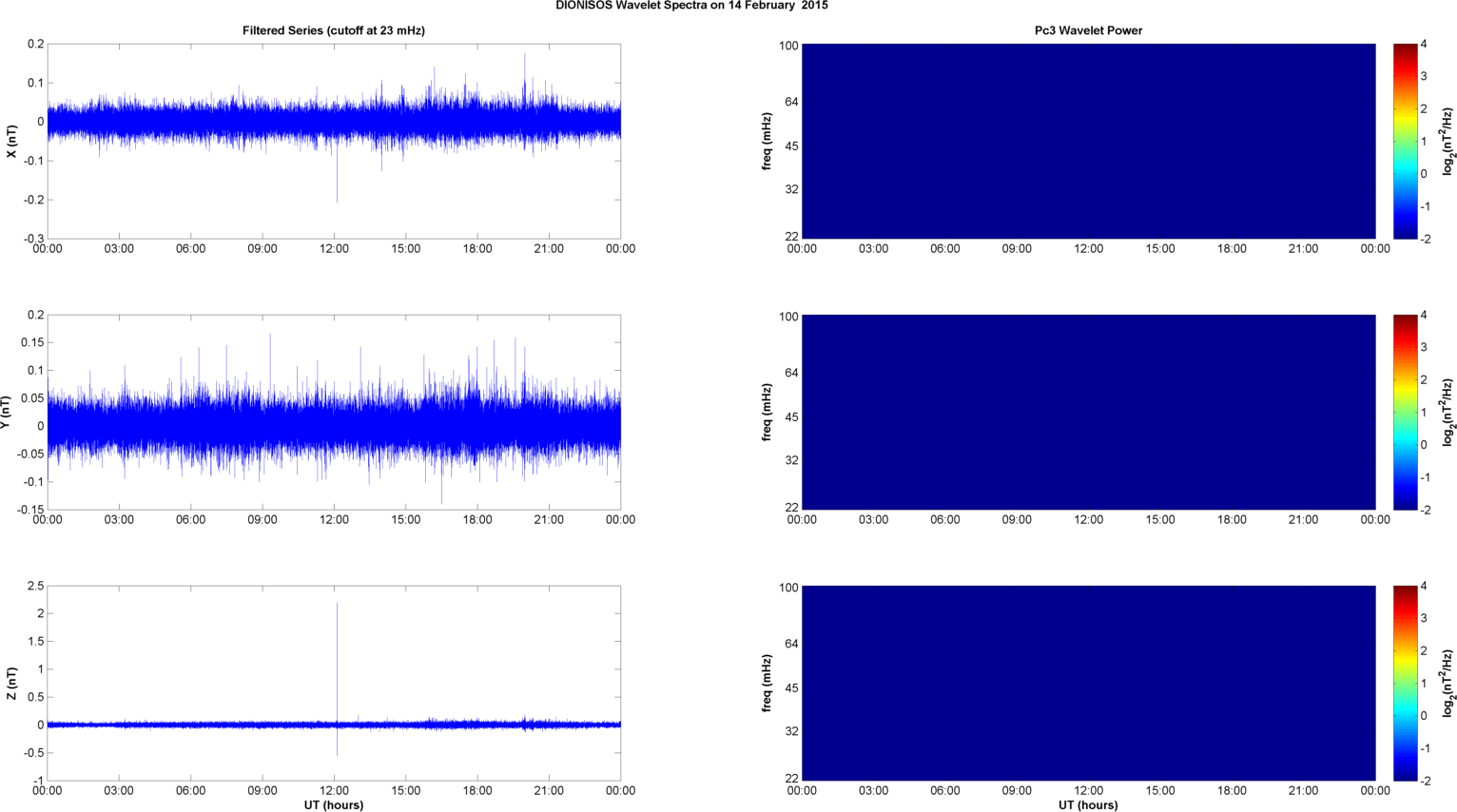Screen dimensions: 1457x812
Task: Click the 18:00 tick under Y plot
Action: [x=477, y=520]
